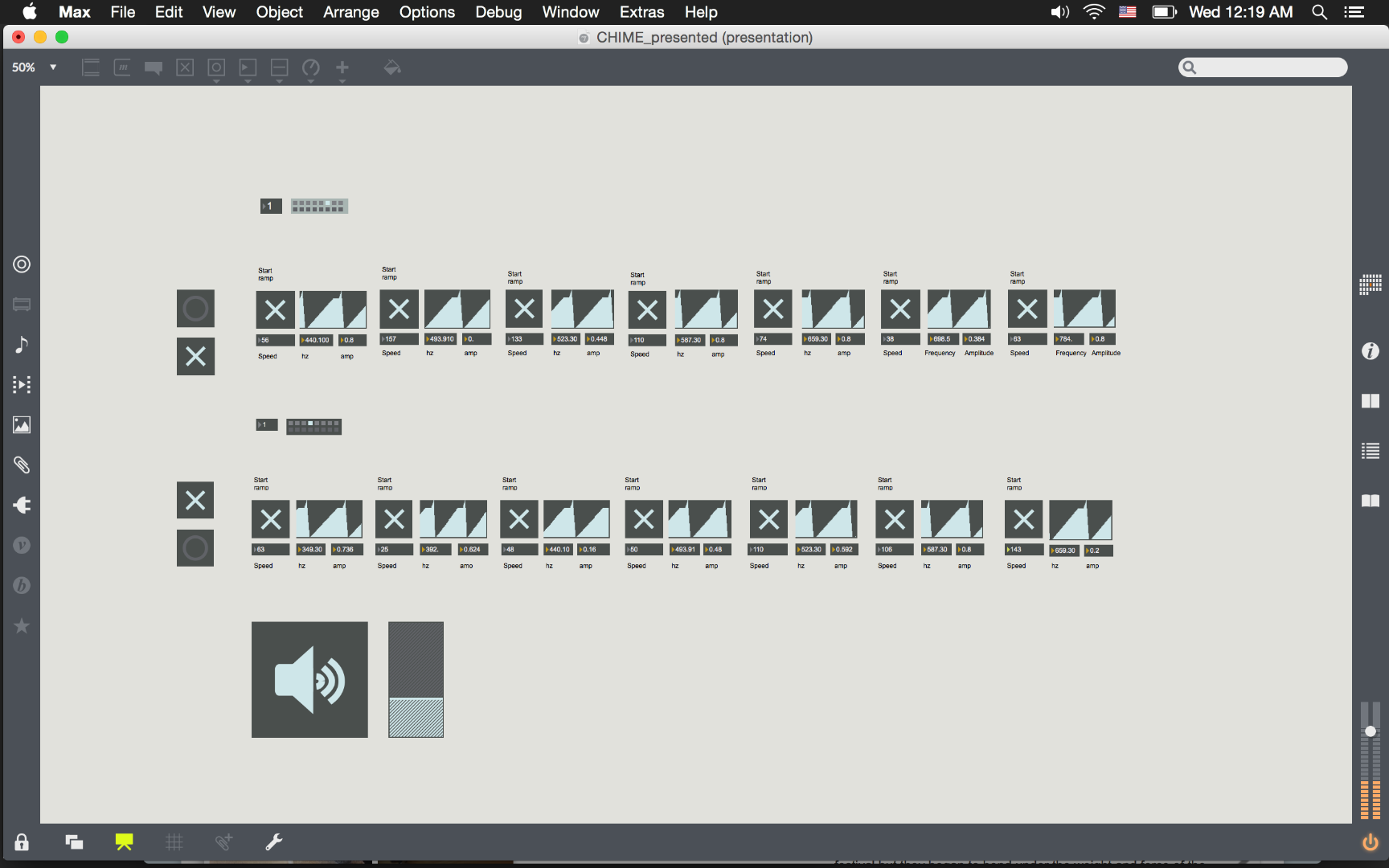1389x868 pixels.
Task: Open the paperclip Snippets icon
Action: tap(22, 465)
